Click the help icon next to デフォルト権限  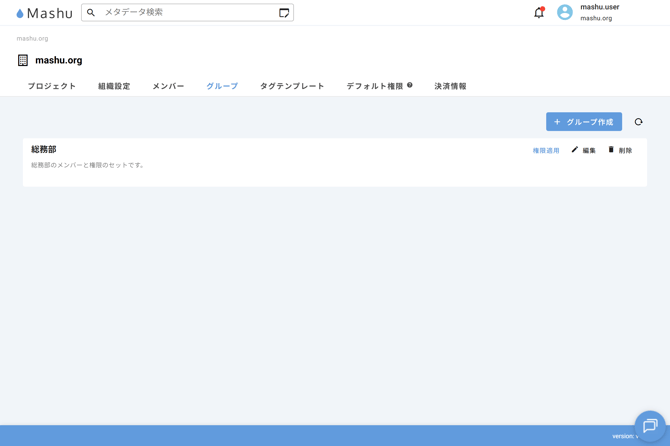point(410,85)
